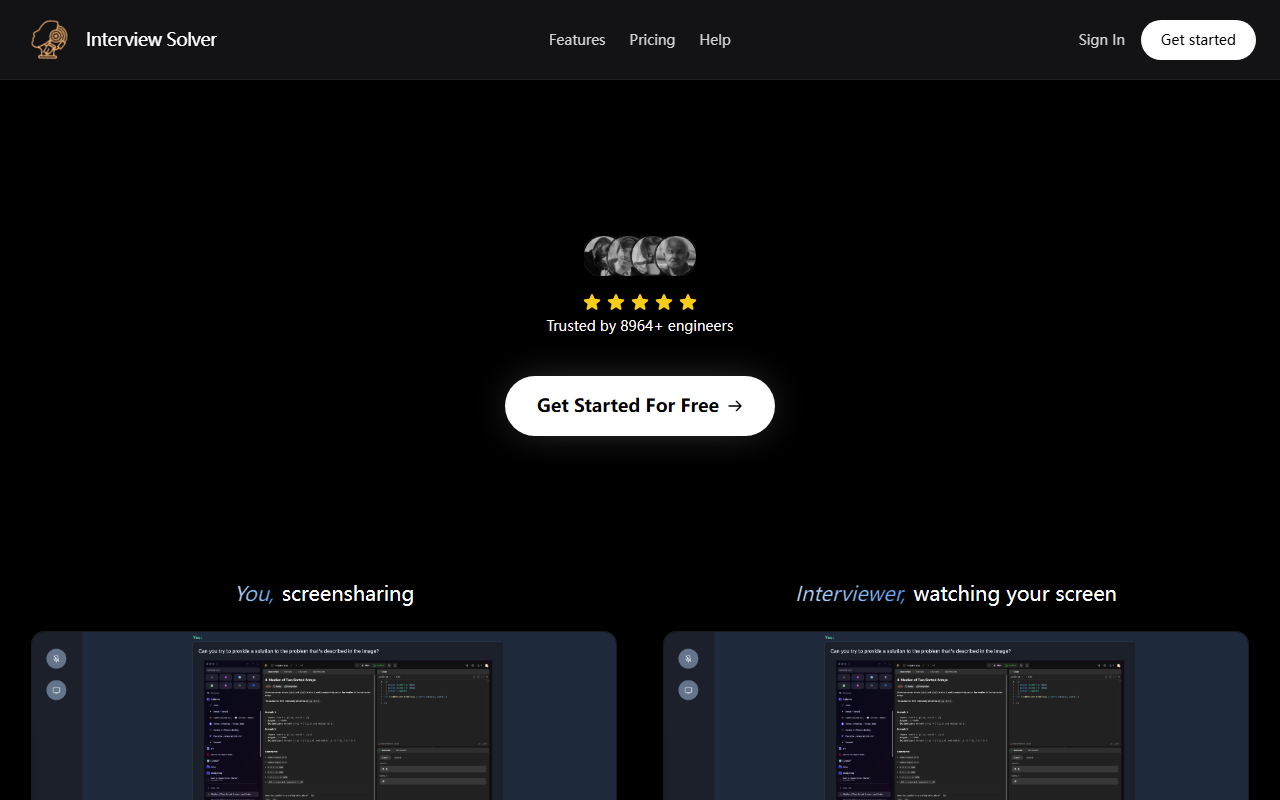The image size is (1280, 800).
Task: Click the Get started header button
Action: coord(1198,40)
